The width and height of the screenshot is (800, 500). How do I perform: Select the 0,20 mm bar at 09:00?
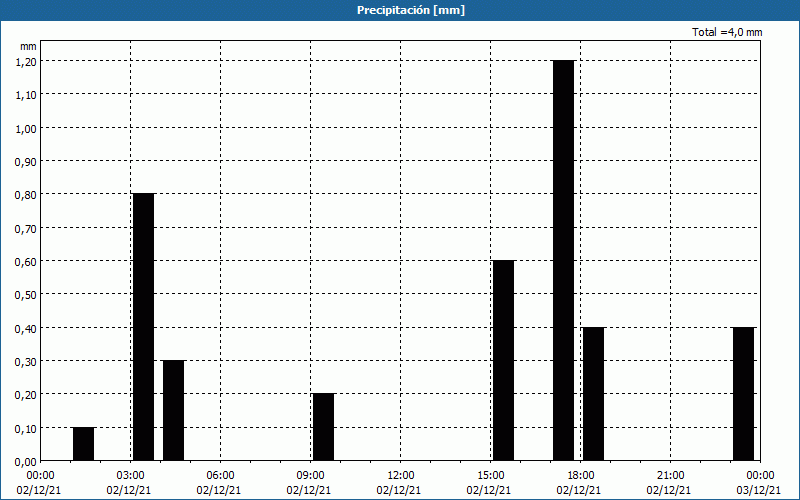click(x=323, y=427)
